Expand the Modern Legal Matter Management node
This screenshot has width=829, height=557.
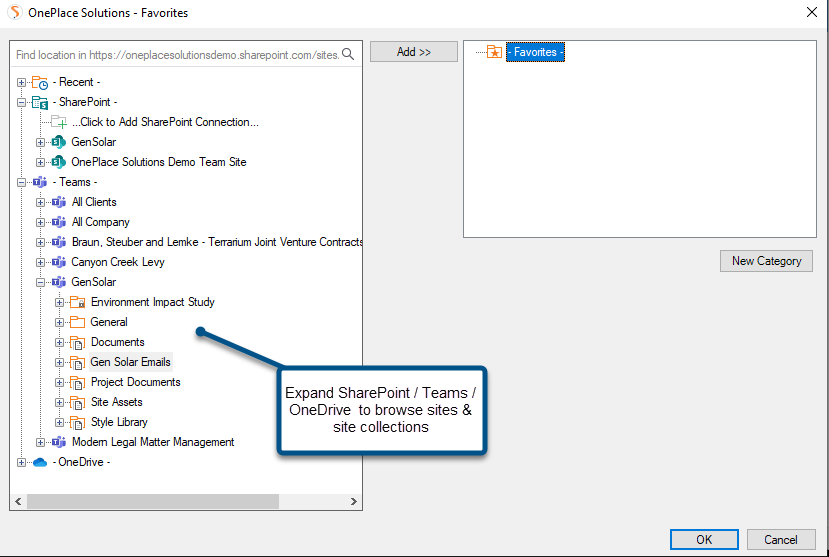pyautogui.click(x=40, y=442)
